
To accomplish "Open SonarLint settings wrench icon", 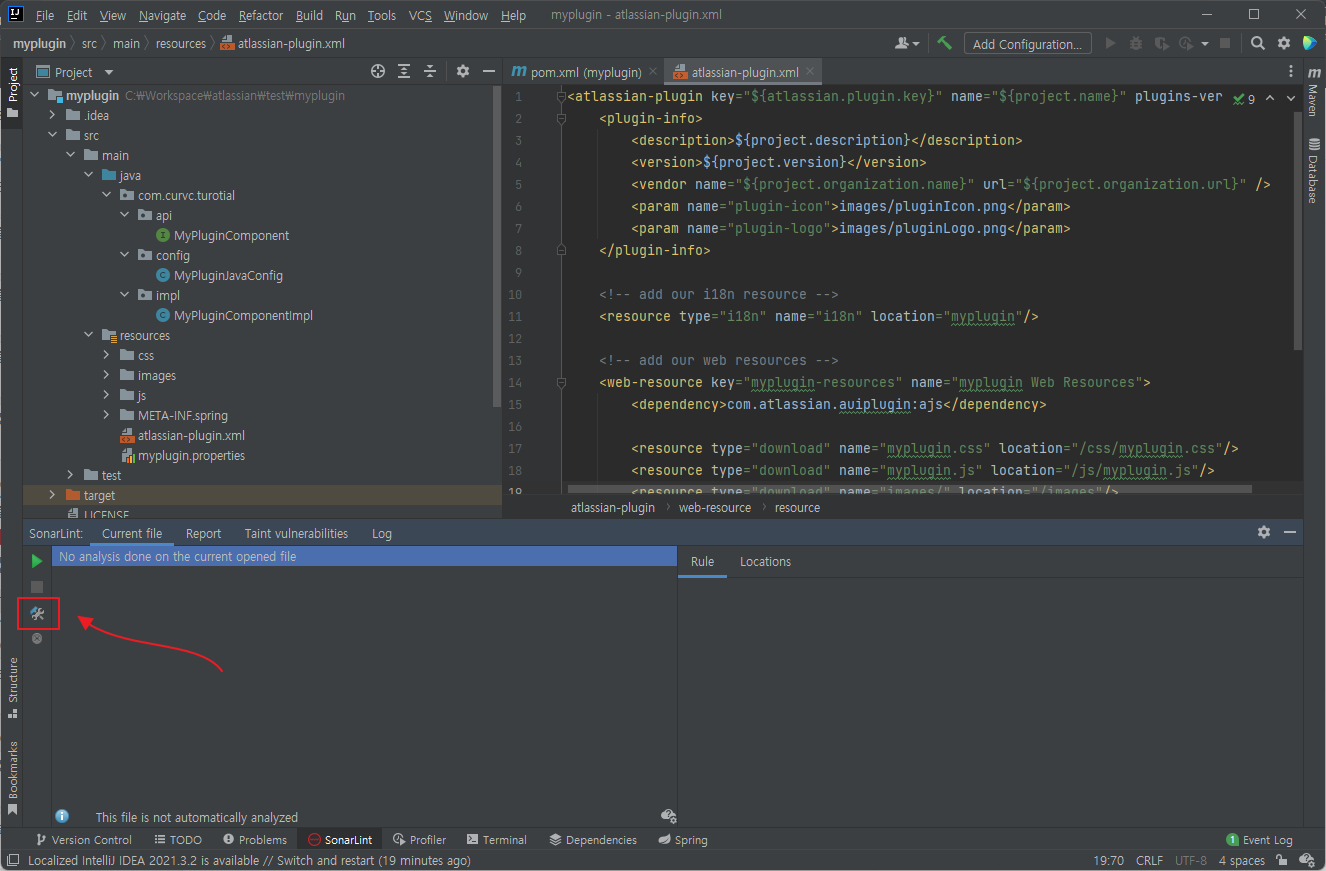I will (37, 613).
